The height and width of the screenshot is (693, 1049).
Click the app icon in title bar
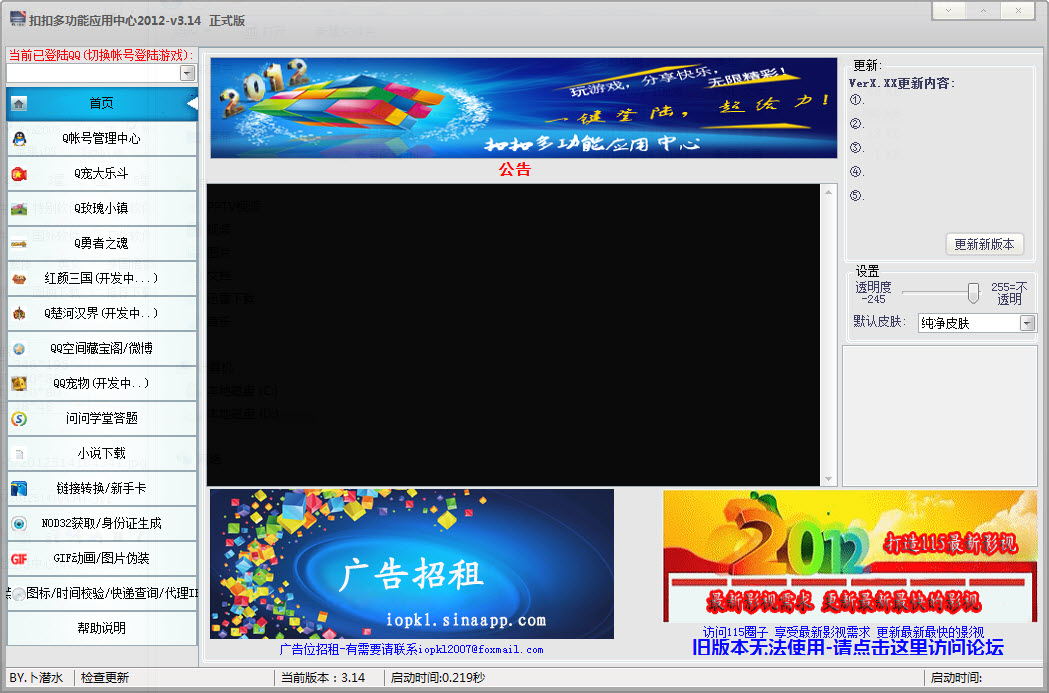click(17, 19)
